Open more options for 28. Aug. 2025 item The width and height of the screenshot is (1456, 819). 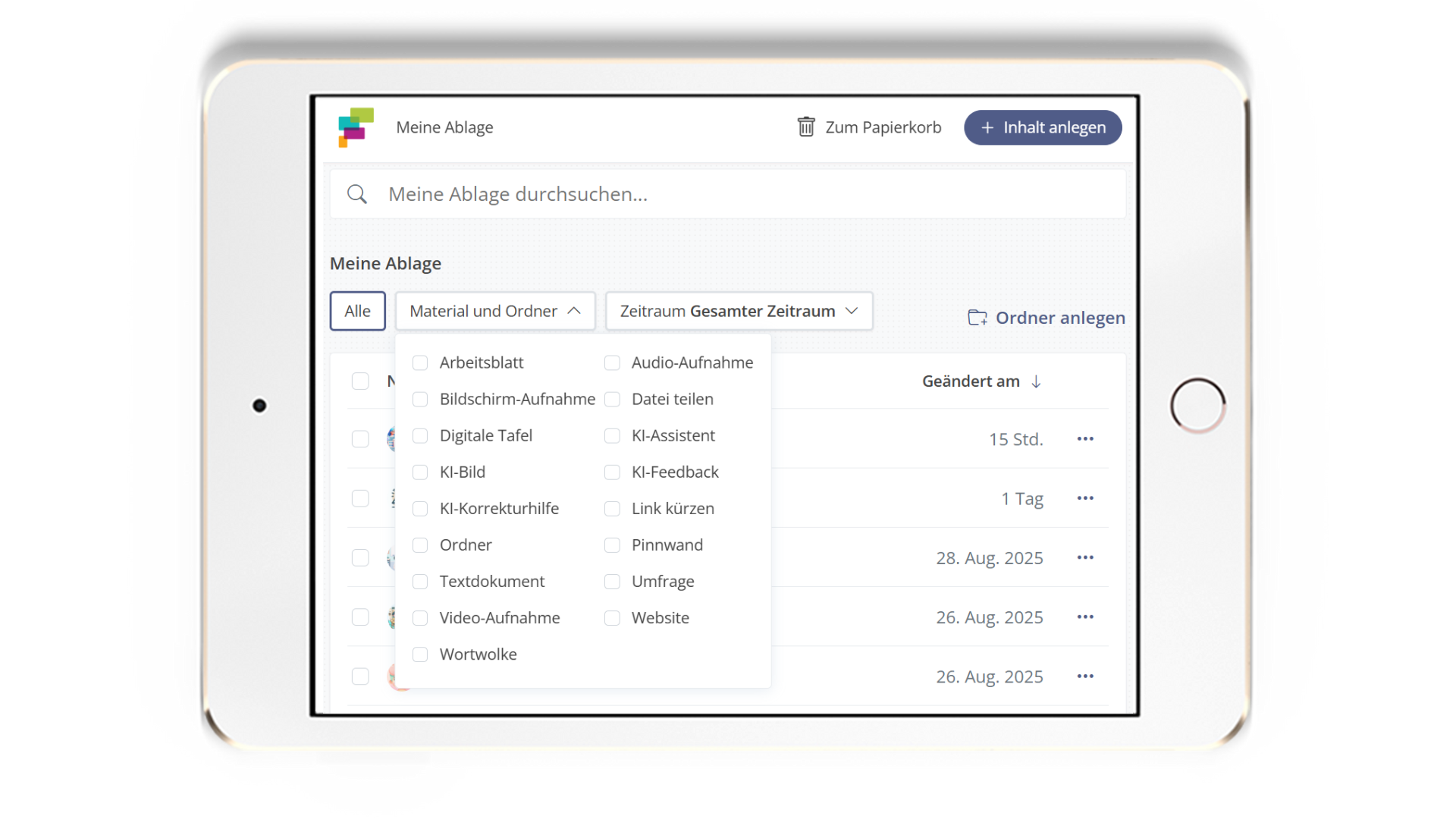tap(1085, 557)
